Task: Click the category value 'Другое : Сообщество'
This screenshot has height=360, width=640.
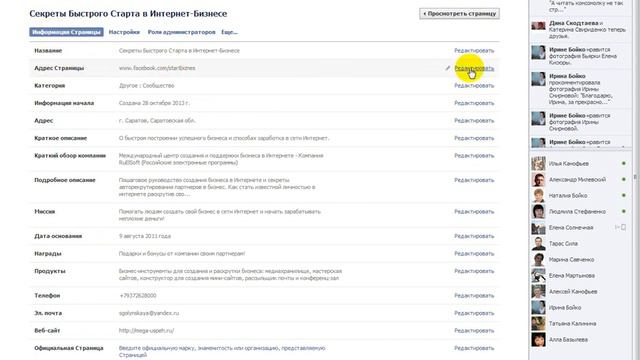Action: click(147, 86)
